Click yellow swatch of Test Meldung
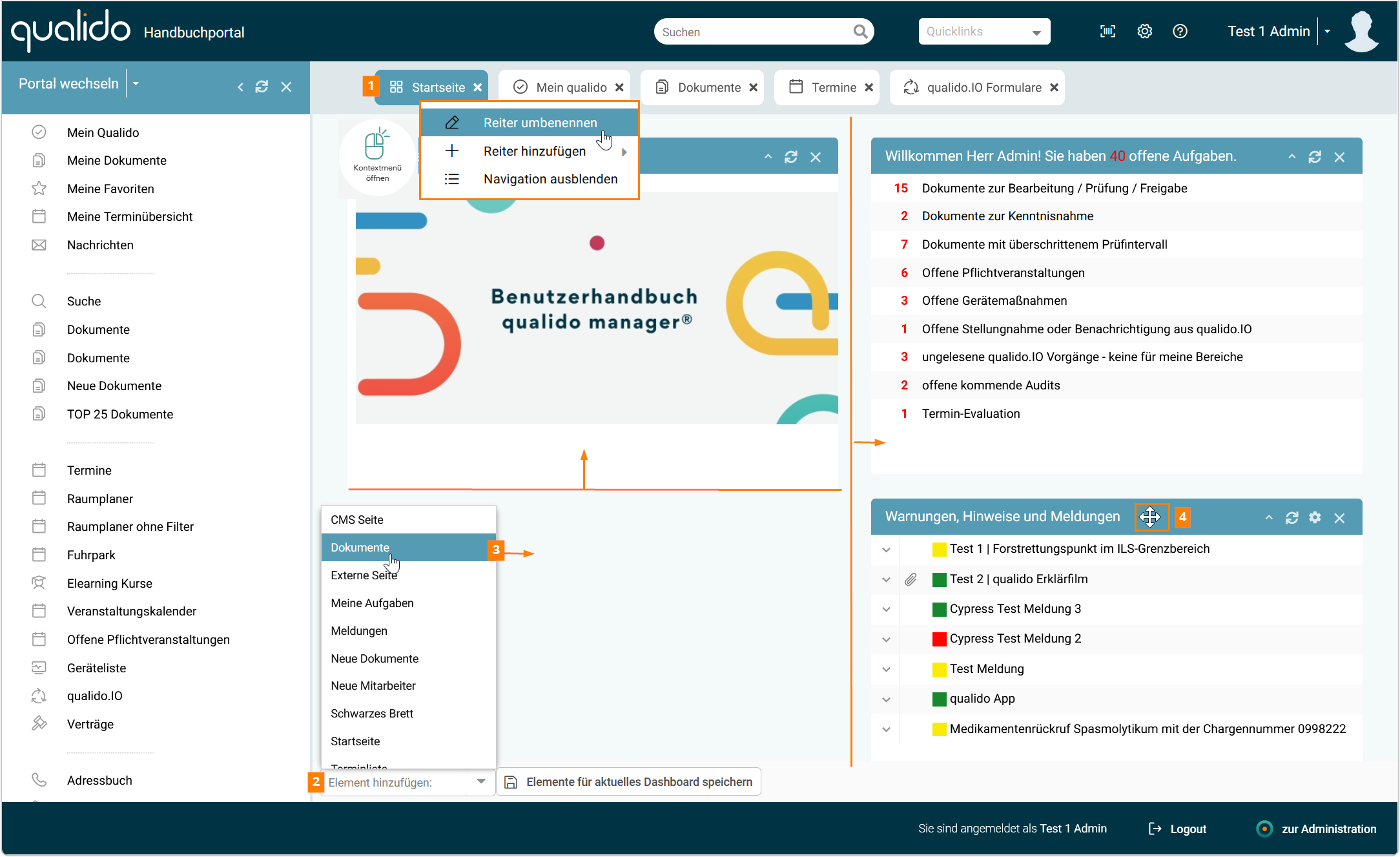 pos(940,669)
